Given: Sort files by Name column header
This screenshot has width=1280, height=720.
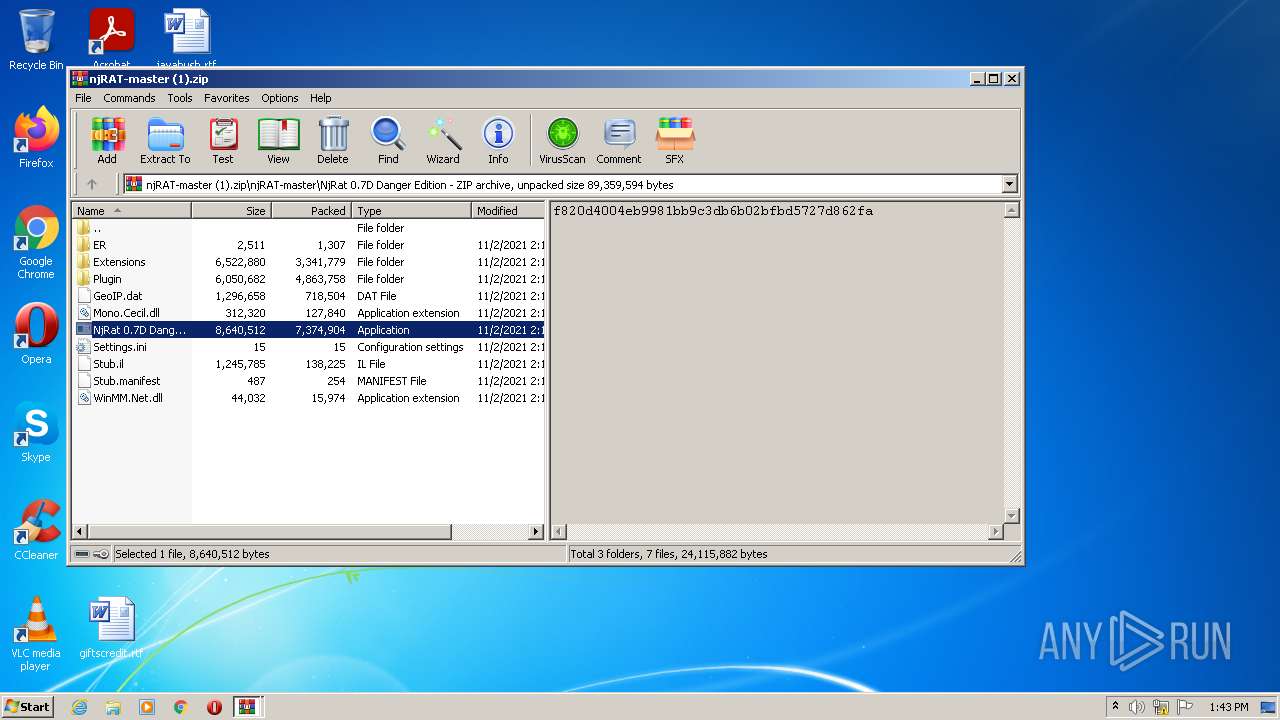Looking at the screenshot, I should [131, 211].
